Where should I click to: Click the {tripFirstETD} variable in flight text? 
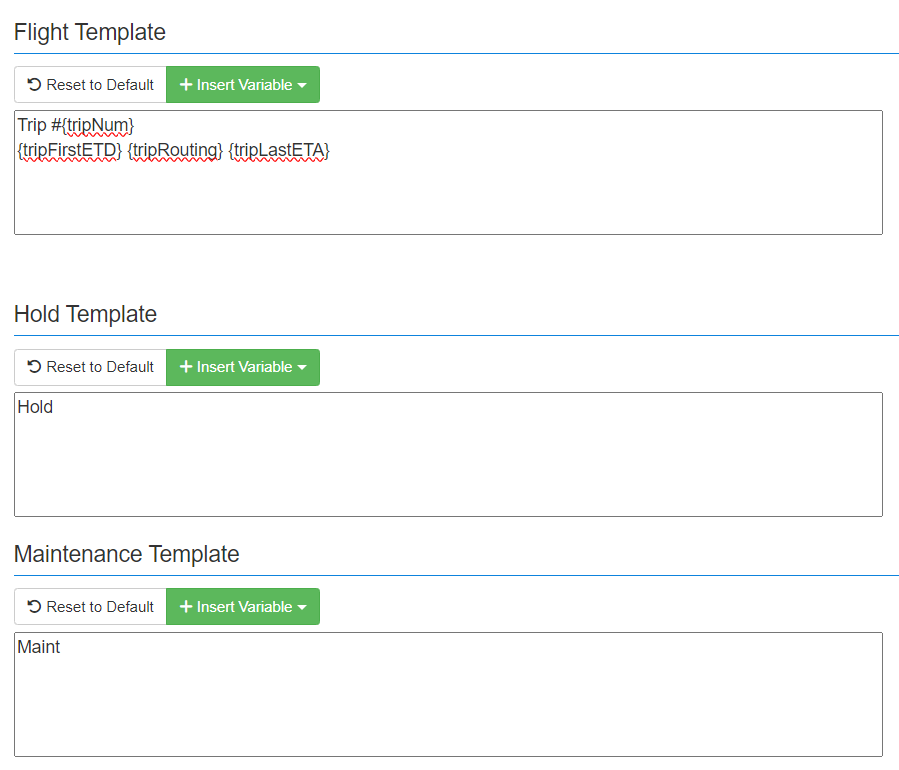[x=69, y=150]
